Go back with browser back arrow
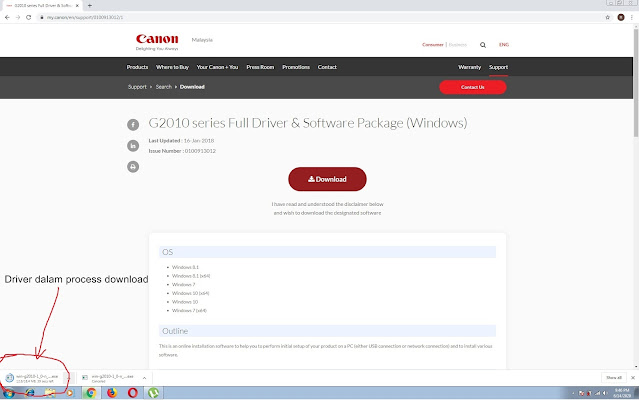This screenshot has height=400, width=639. (x=7, y=17)
